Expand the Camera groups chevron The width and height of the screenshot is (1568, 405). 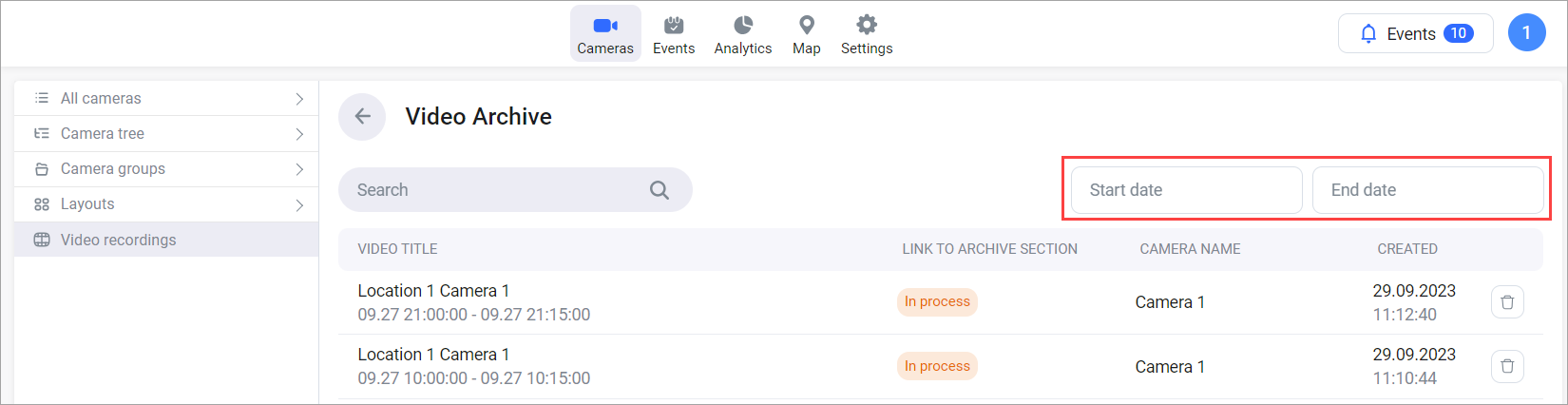(299, 169)
